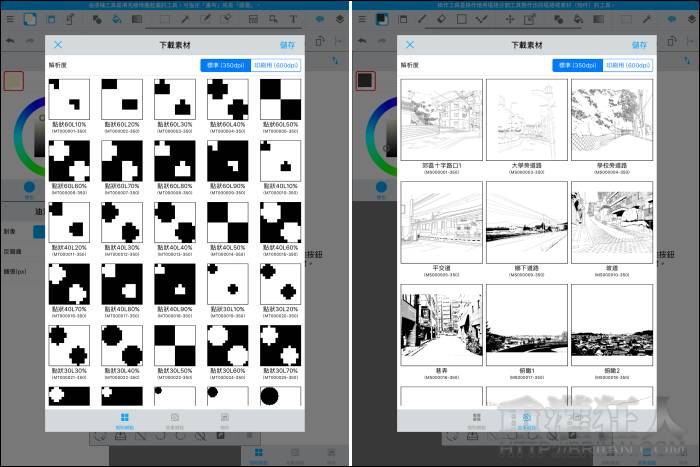Viewport: 700px width, 467px height.
Task: Select tone thumbnail 點狀40L50%
Action: point(228,222)
